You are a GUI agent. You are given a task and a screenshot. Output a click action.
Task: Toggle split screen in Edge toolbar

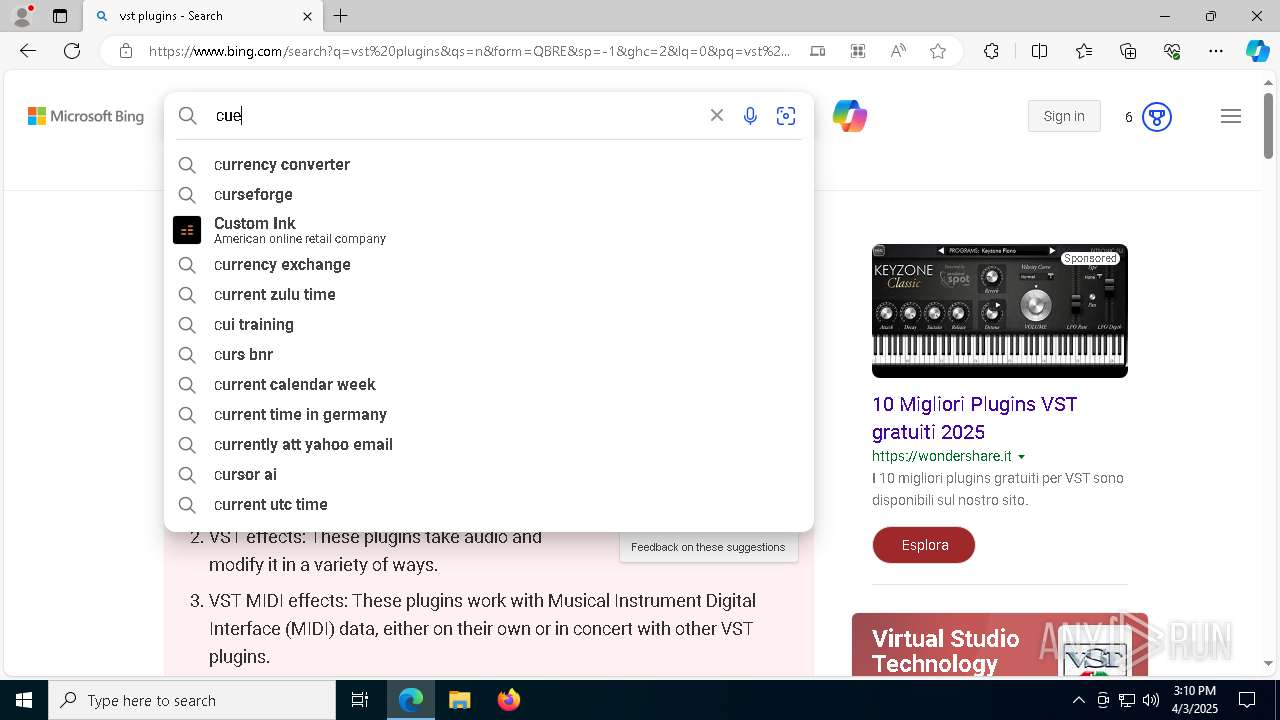pos(1039,51)
